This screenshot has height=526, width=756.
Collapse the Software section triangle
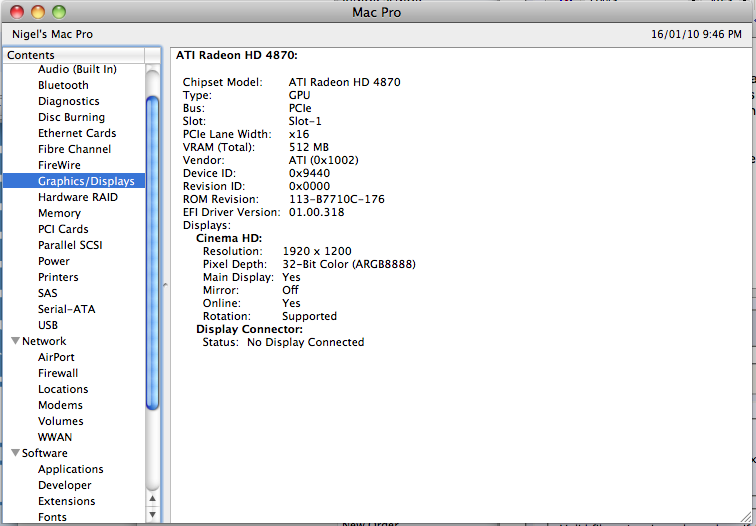click(x=15, y=453)
